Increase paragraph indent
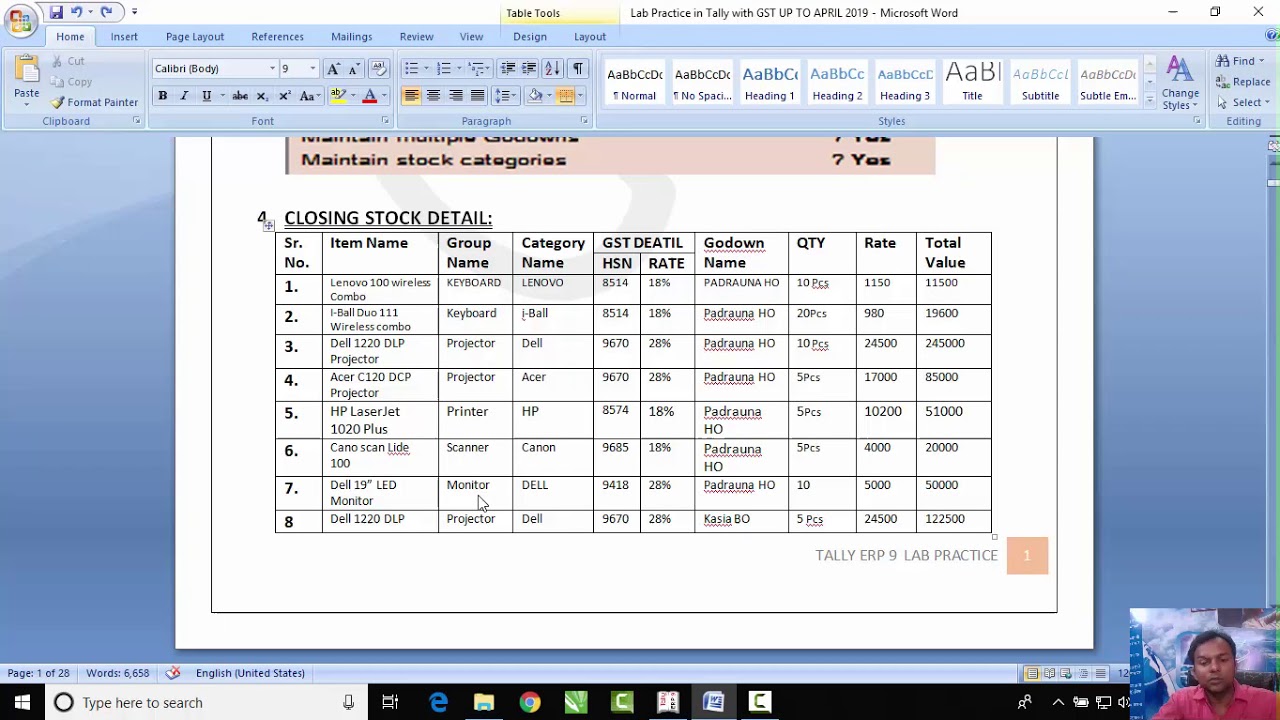The width and height of the screenshot is (1280, 720). tap(529, 68)
